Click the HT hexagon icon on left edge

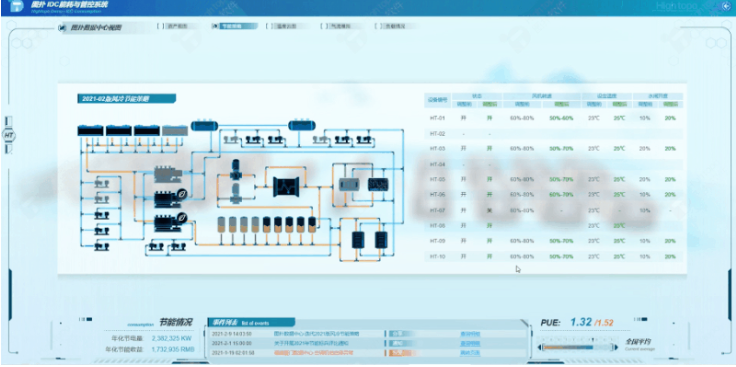(8, 136)
